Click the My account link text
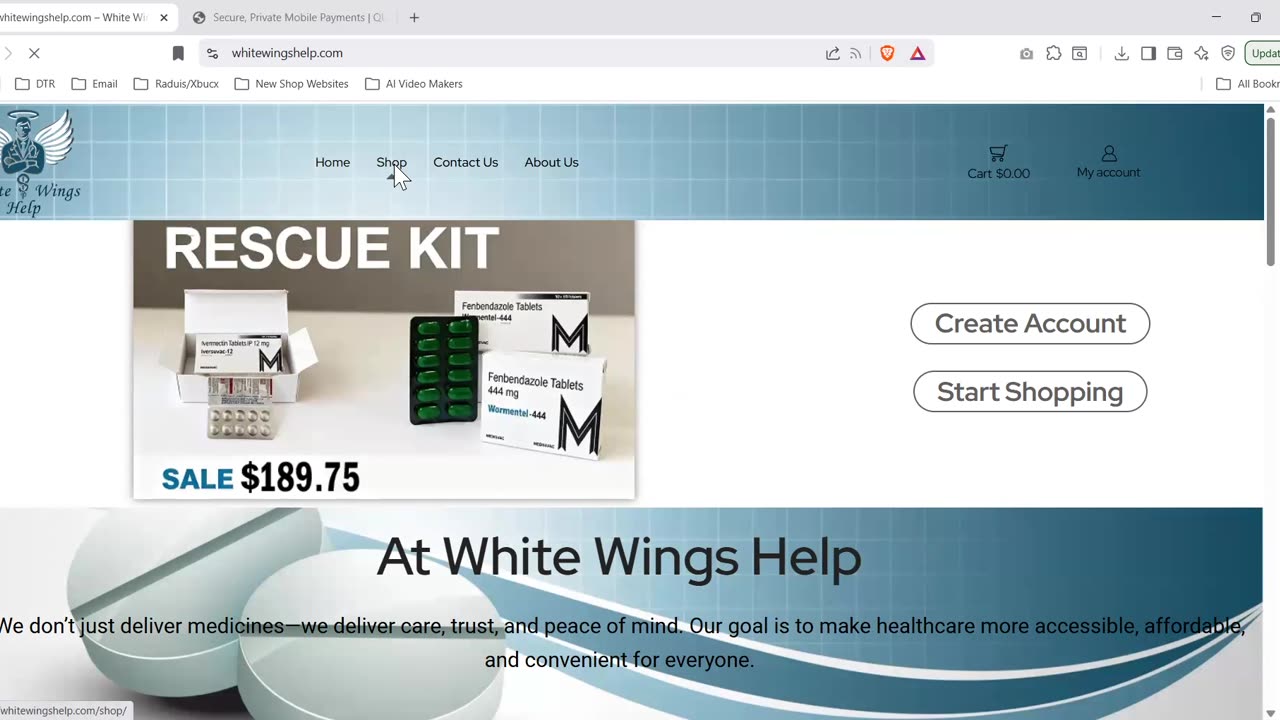 coord(1108,172)
